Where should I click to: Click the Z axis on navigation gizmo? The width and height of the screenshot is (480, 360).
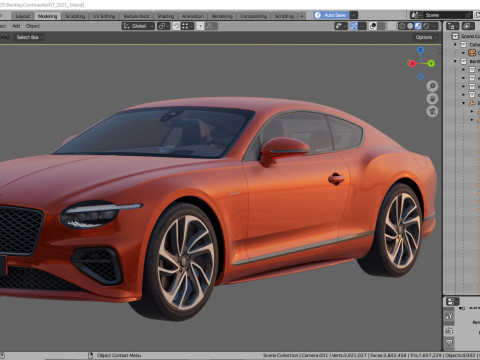click(421, 50)
